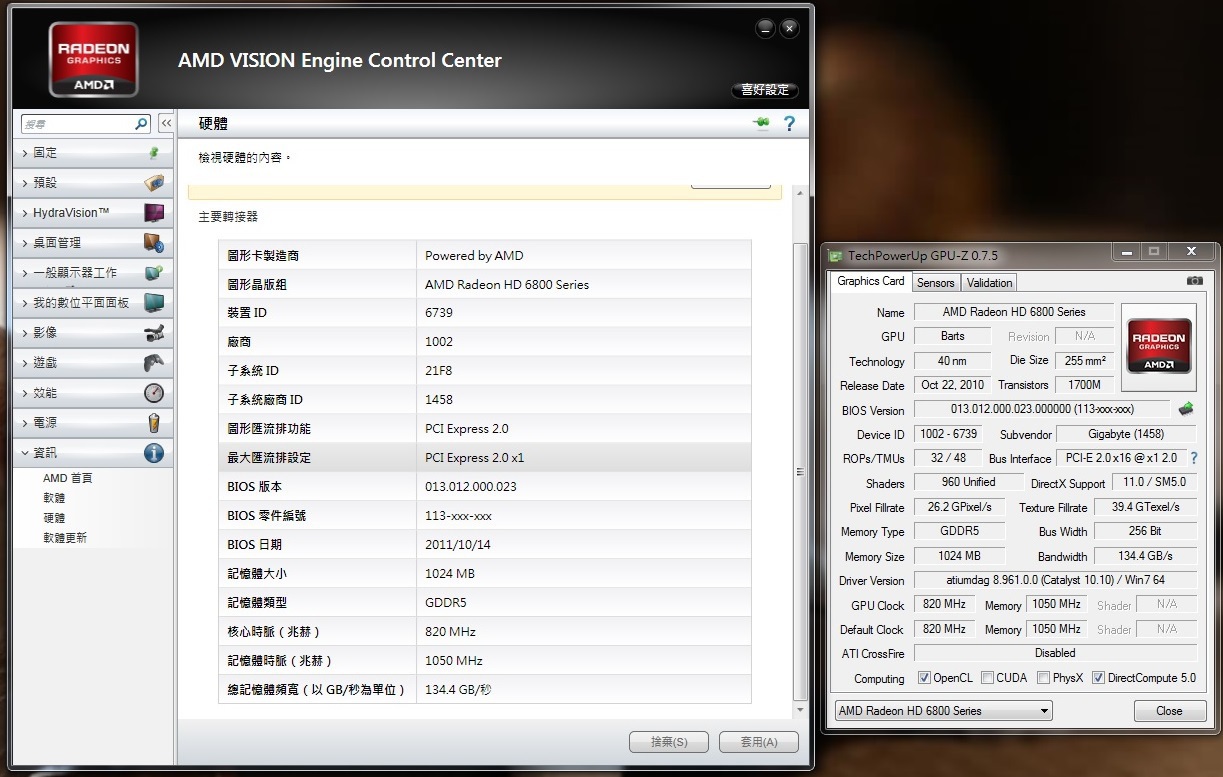Click the hardware panel vertical scrollbar
The image size is (1223, 777).
[x=799, y=470]
